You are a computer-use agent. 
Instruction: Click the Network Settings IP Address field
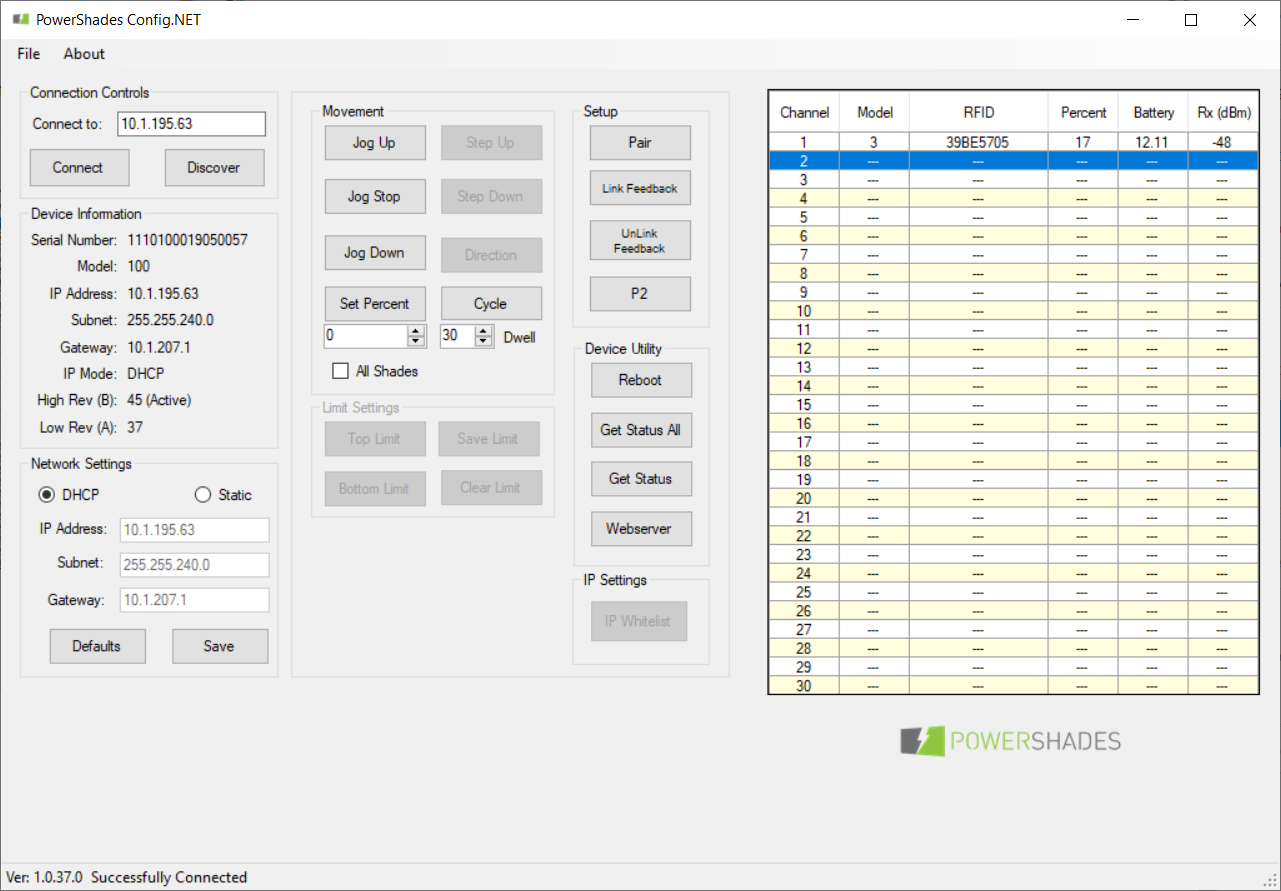tap(195, 530)
